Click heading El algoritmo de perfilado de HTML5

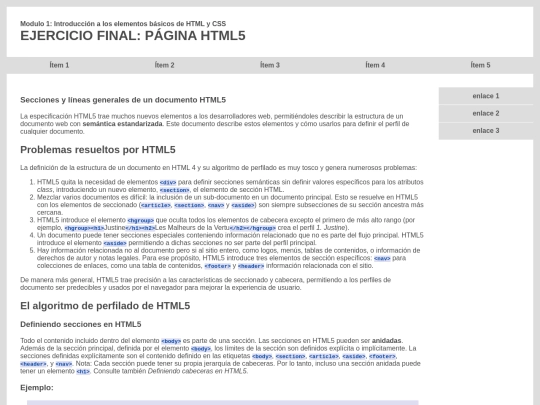(105, 306)
